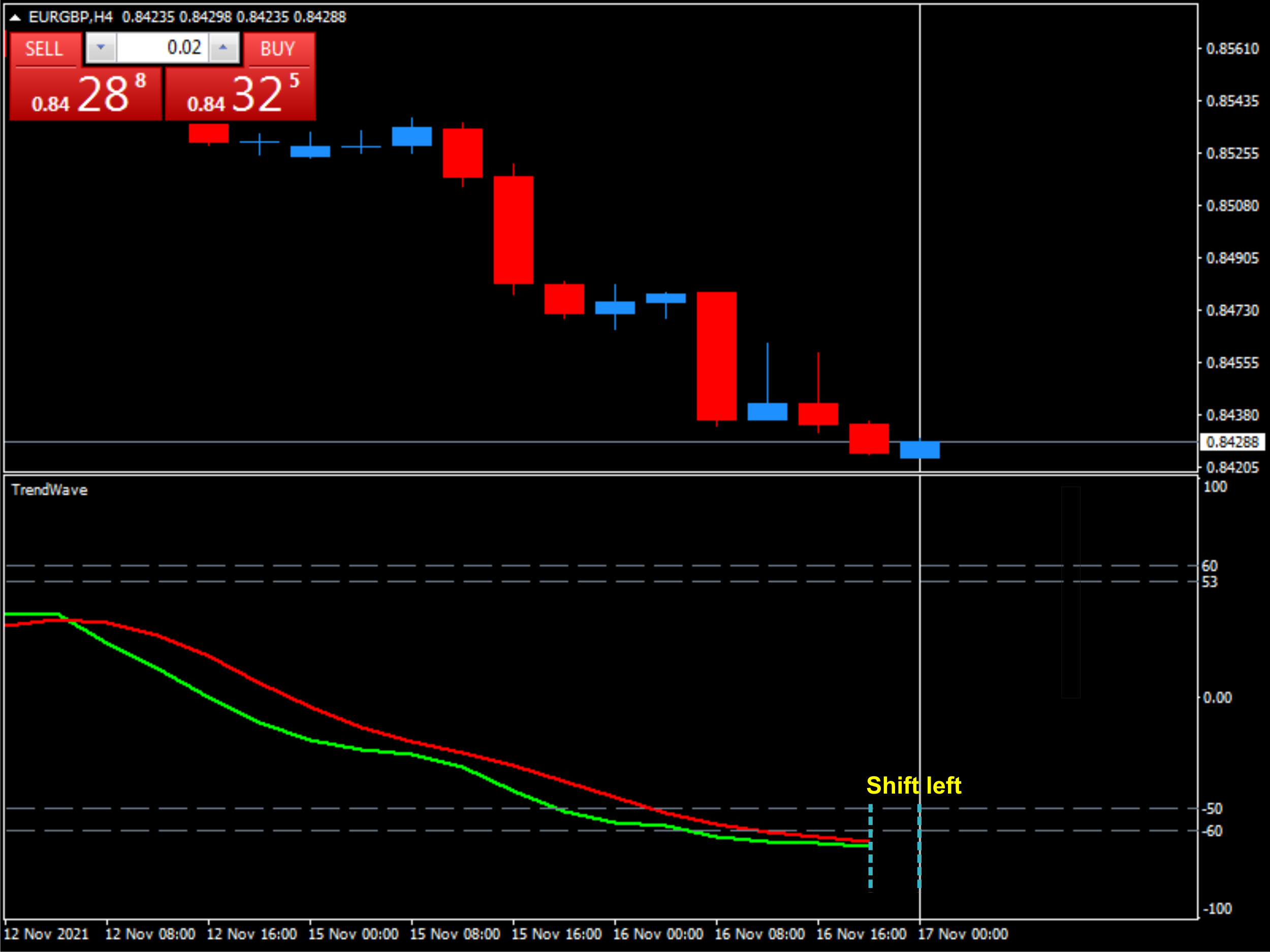
Task: Click the largest red candle on 15 Nov
Action: (x=513, y=229)
